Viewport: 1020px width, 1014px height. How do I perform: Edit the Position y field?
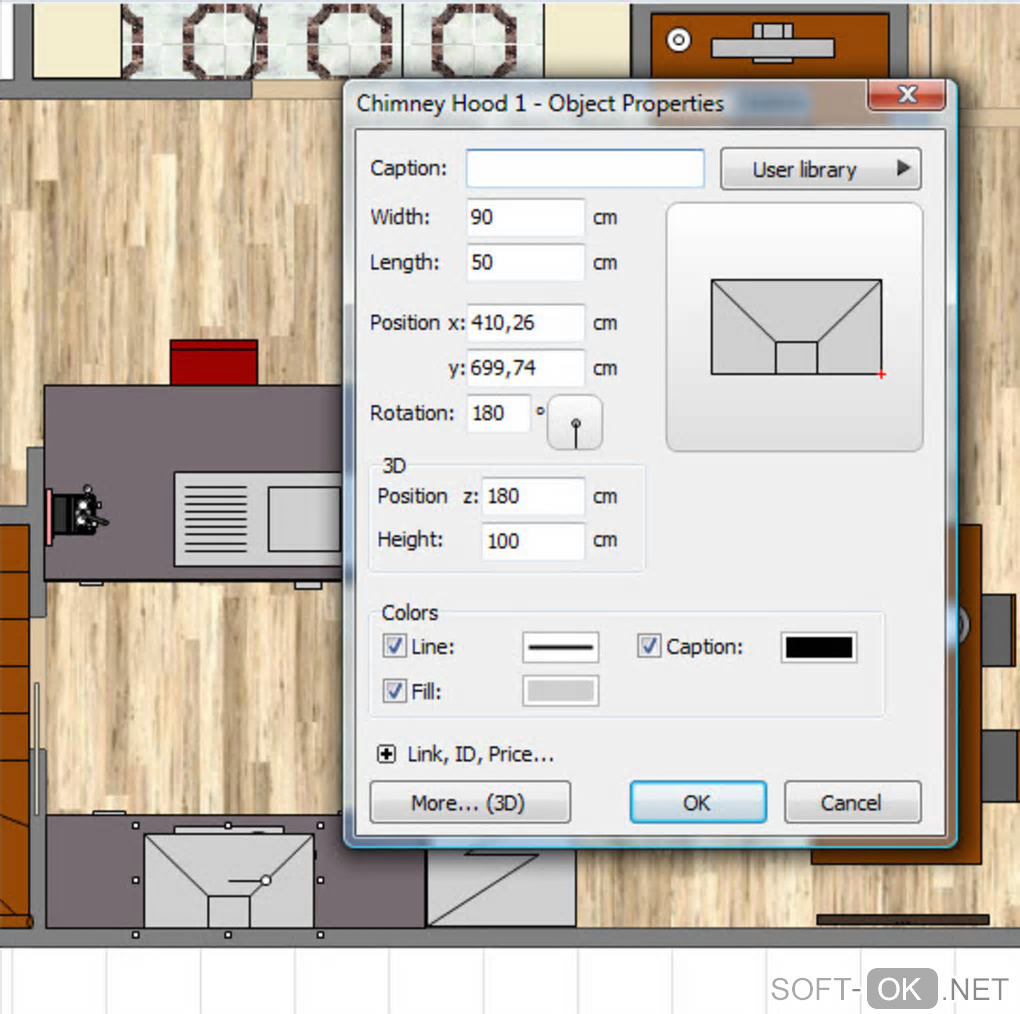pos(525,368)
